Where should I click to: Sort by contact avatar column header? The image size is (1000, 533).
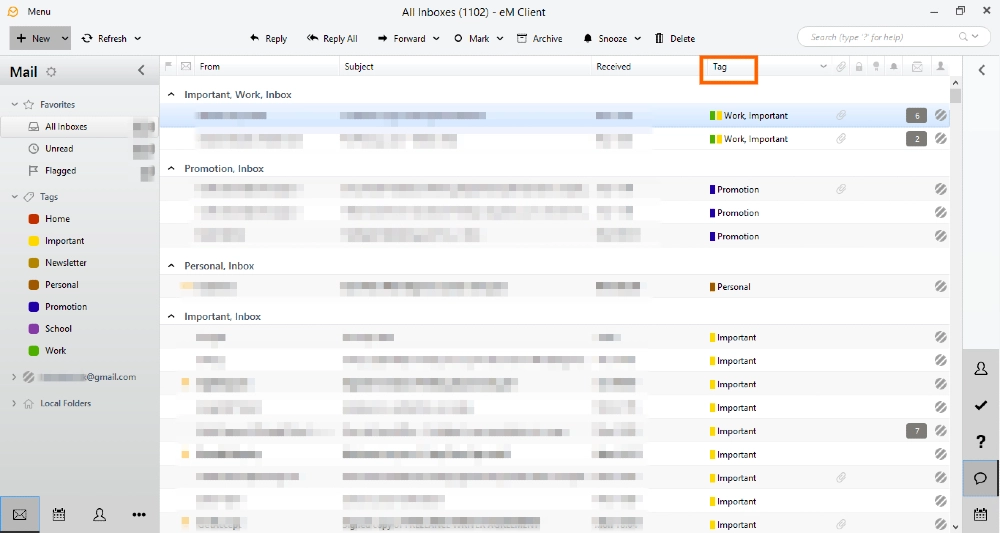point(940,66)
